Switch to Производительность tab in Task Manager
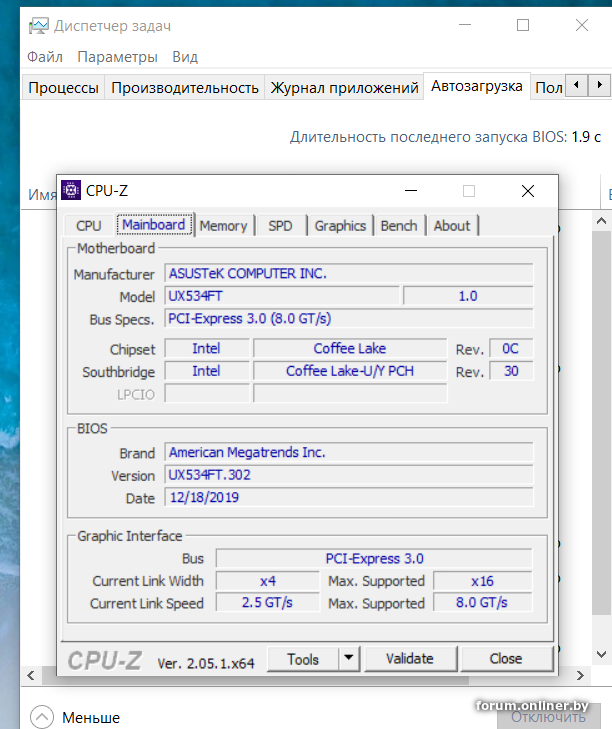The image size is (612, 729). (185, 87)
